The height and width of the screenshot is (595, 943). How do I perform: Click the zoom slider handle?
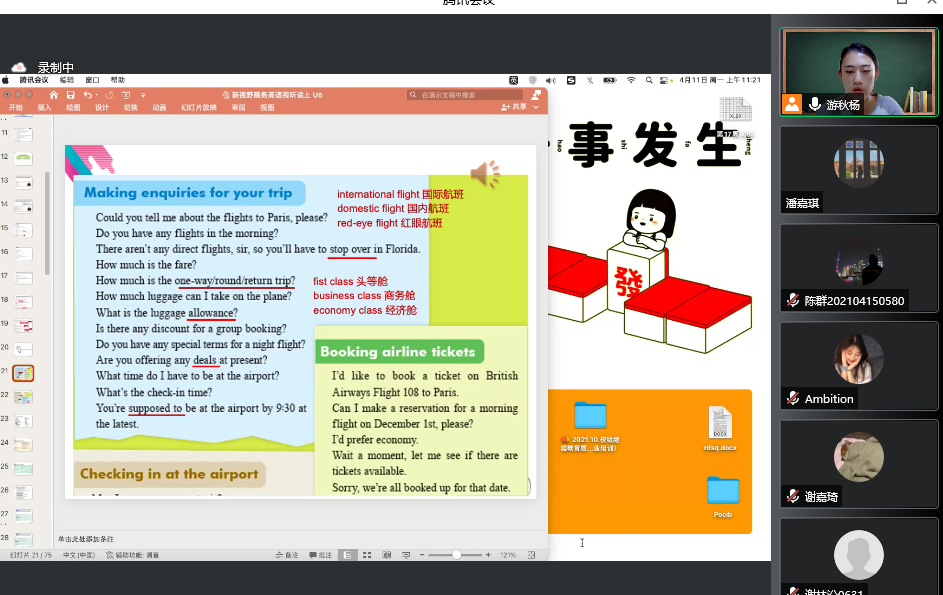[x=457, y=554]
